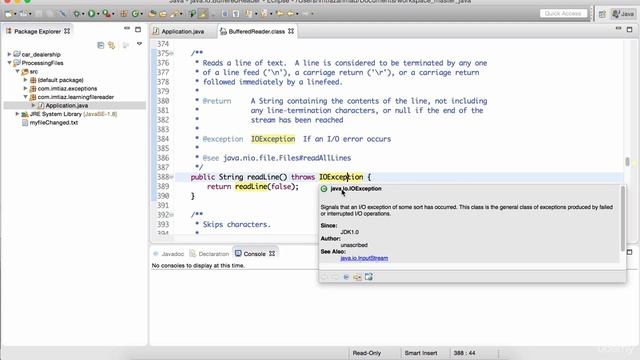The width and height of the screenshot is (640, 360).
Task: Select the Java perspective button
Action: tap(623, 14)
